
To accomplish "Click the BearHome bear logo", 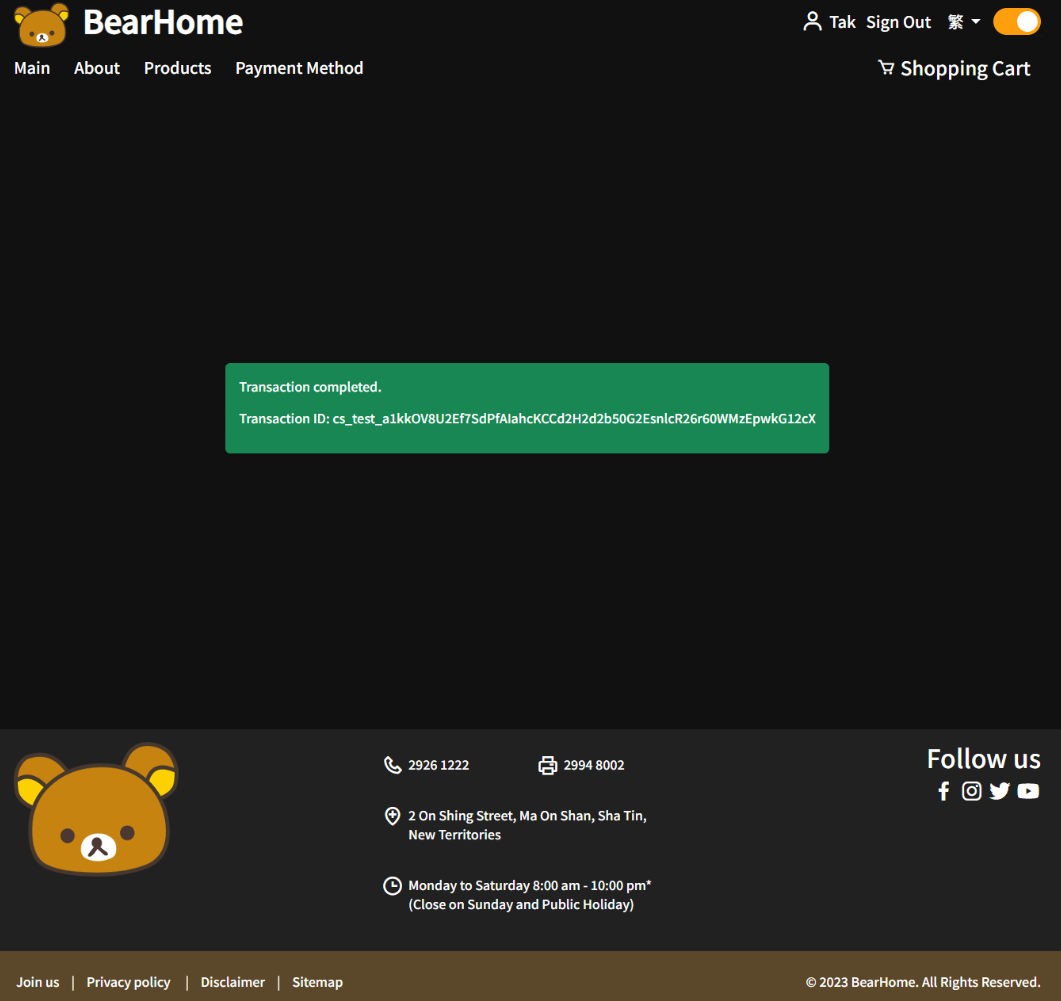I will click(40, 22).
